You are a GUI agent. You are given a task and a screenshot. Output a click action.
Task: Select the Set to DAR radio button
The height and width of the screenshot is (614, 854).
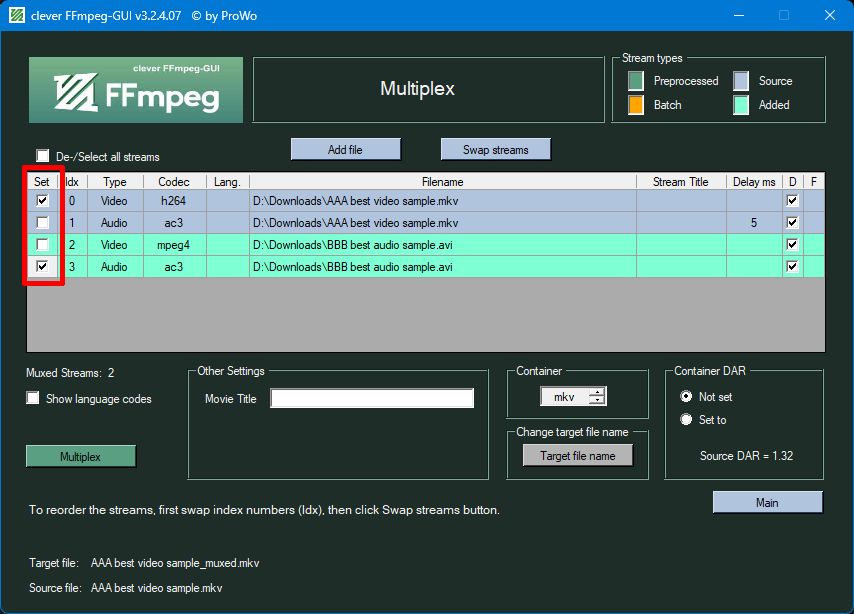tap(686, 420)
